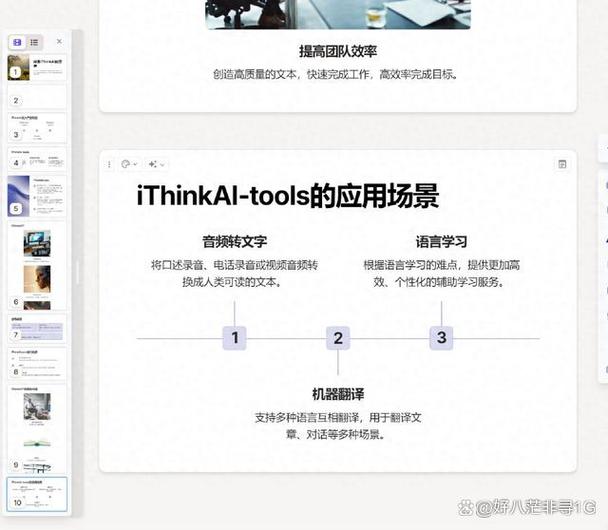Close the slide navigation sidebar
This screenshot has width=608, height=530.
59,41
